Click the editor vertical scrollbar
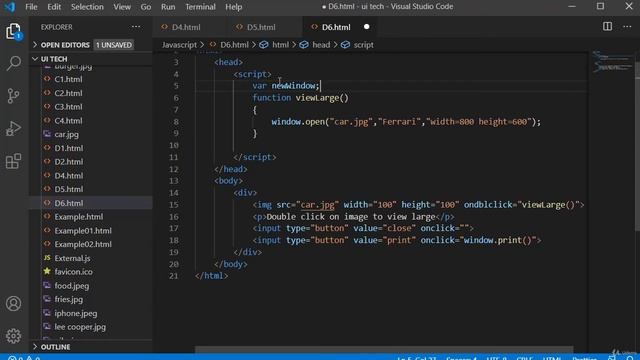 click(x=637, y=147)
